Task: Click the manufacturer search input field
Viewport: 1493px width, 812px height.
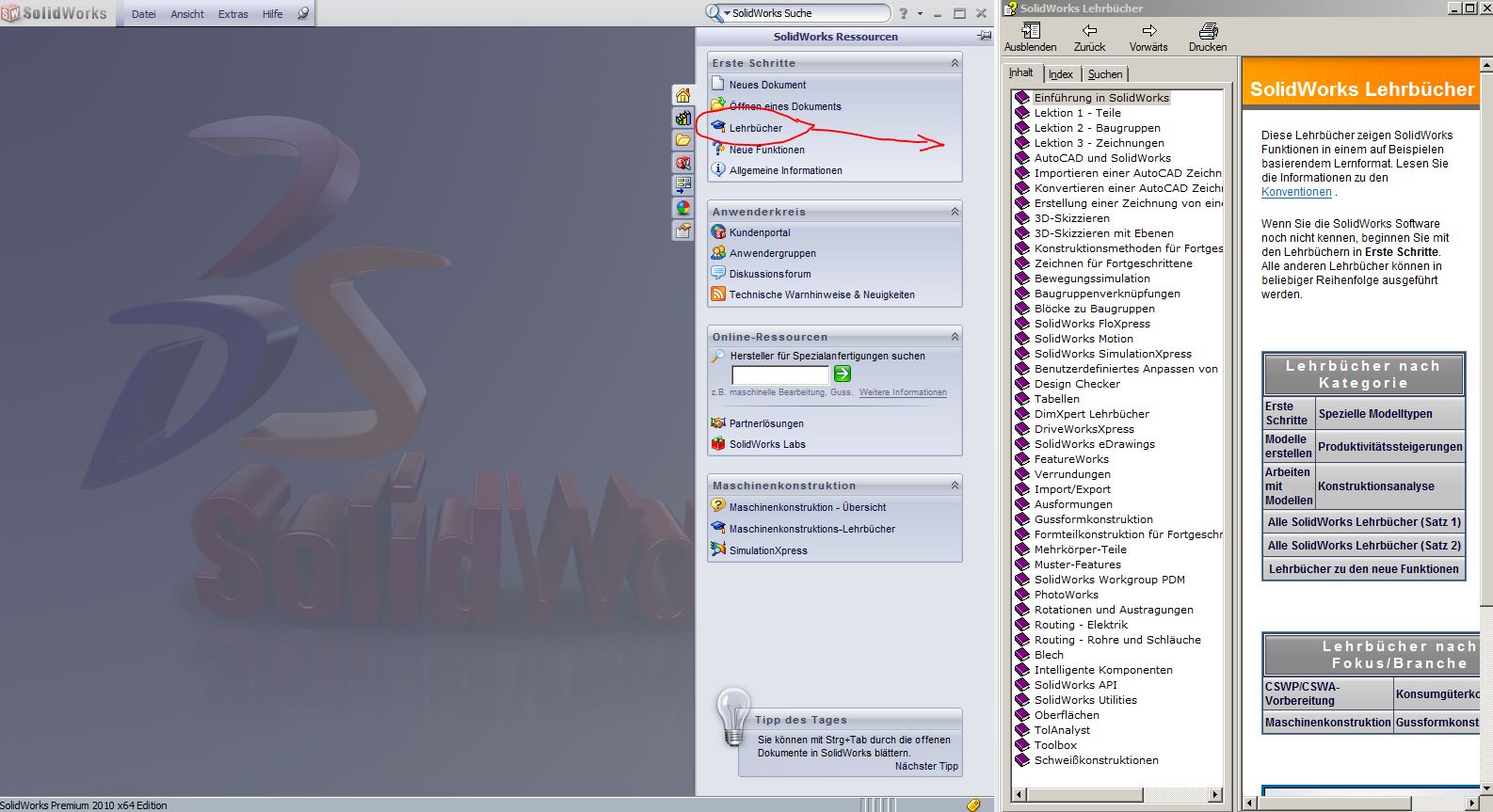Action: 780,374
